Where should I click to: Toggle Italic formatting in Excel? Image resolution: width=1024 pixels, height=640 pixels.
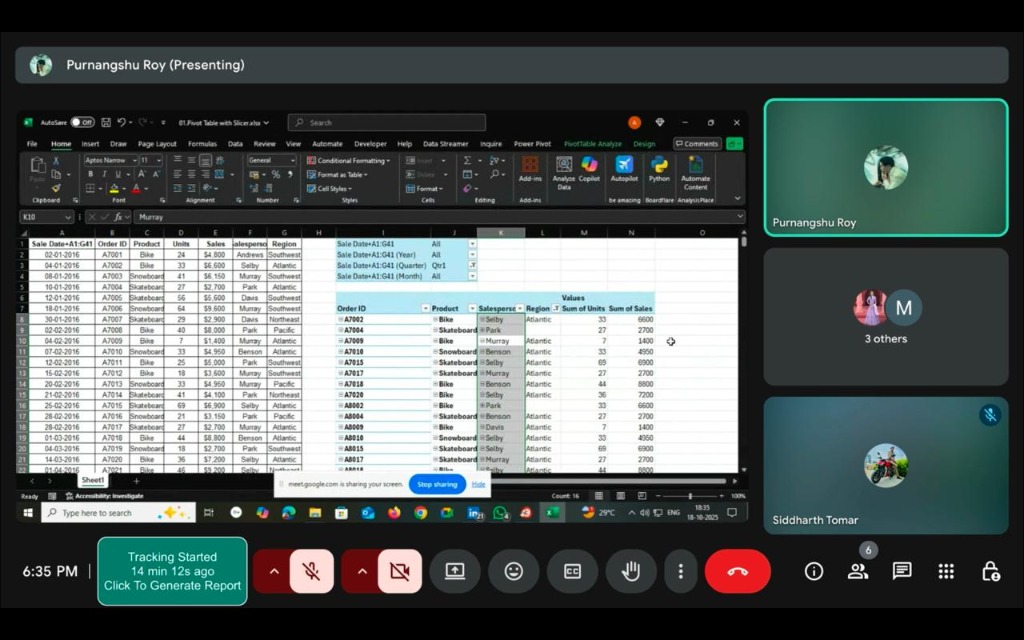104,174
